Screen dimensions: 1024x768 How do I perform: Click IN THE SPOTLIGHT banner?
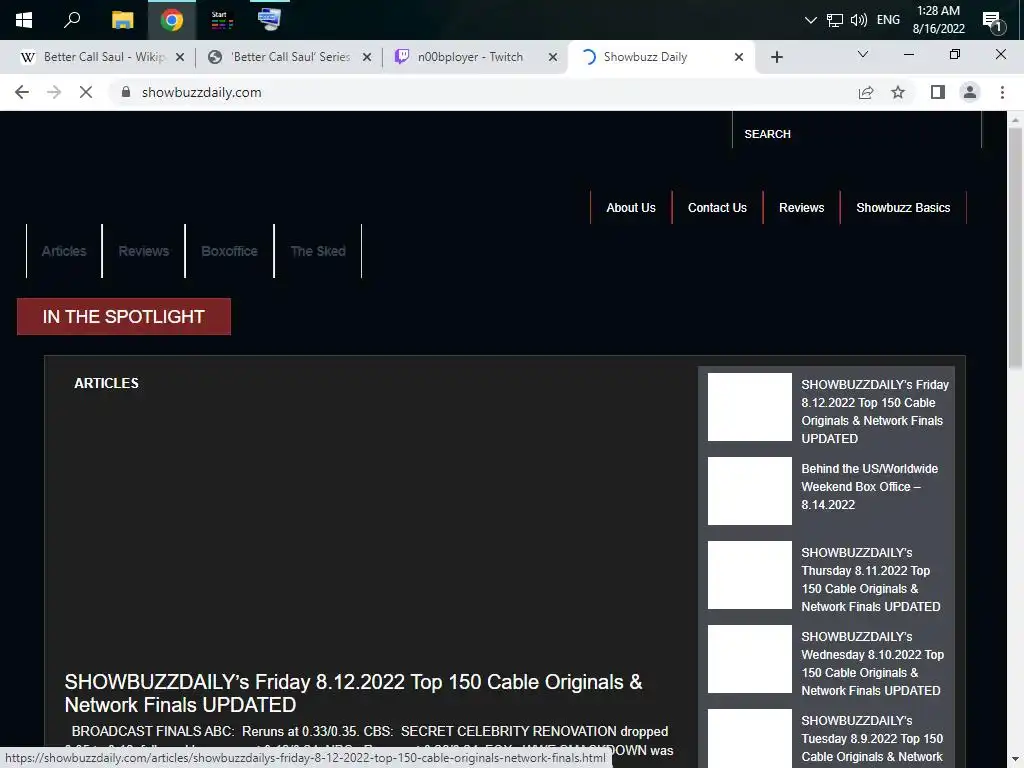pyautogui.click(x=123, y=317)
